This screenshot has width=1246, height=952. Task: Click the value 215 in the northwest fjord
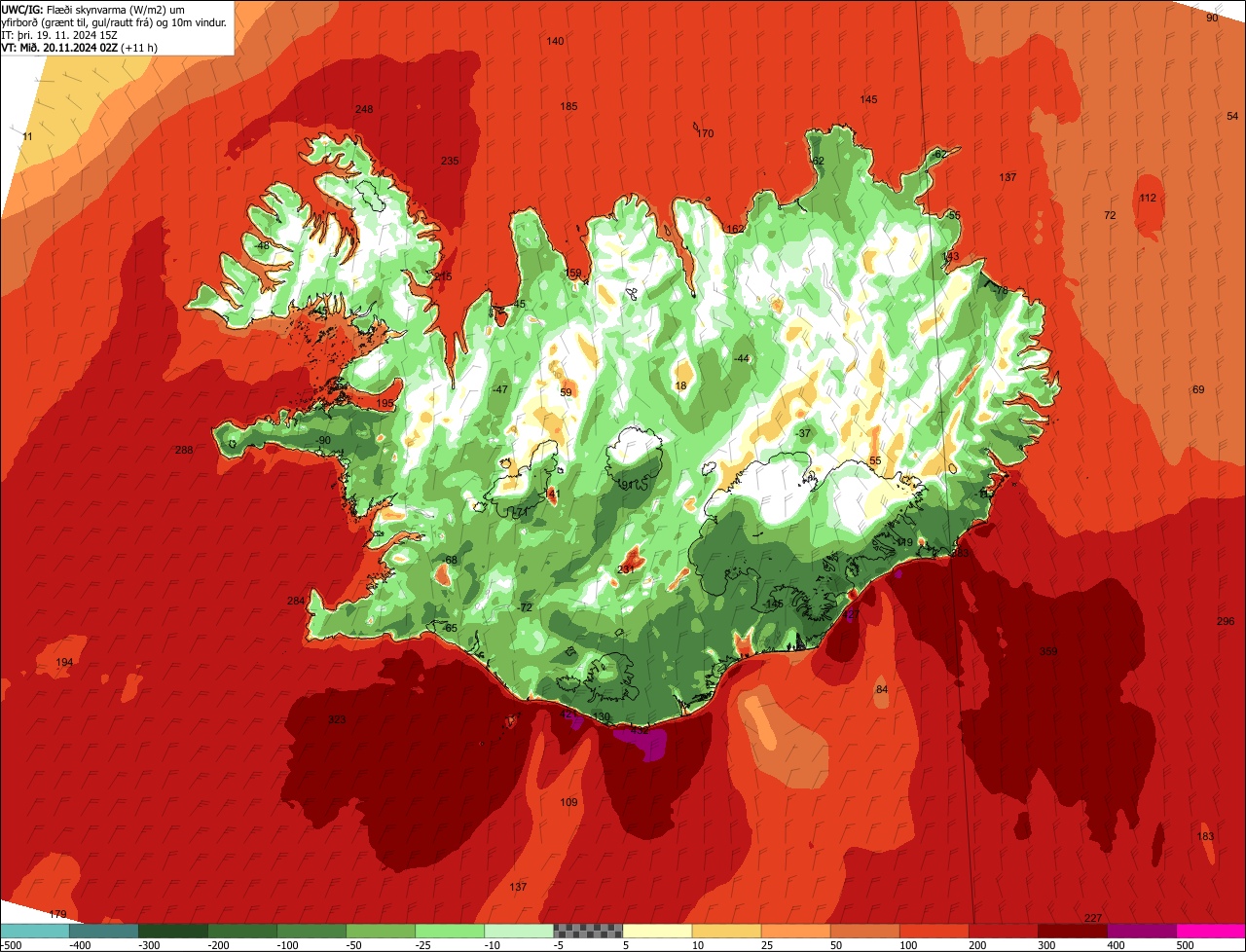point(443,276)
